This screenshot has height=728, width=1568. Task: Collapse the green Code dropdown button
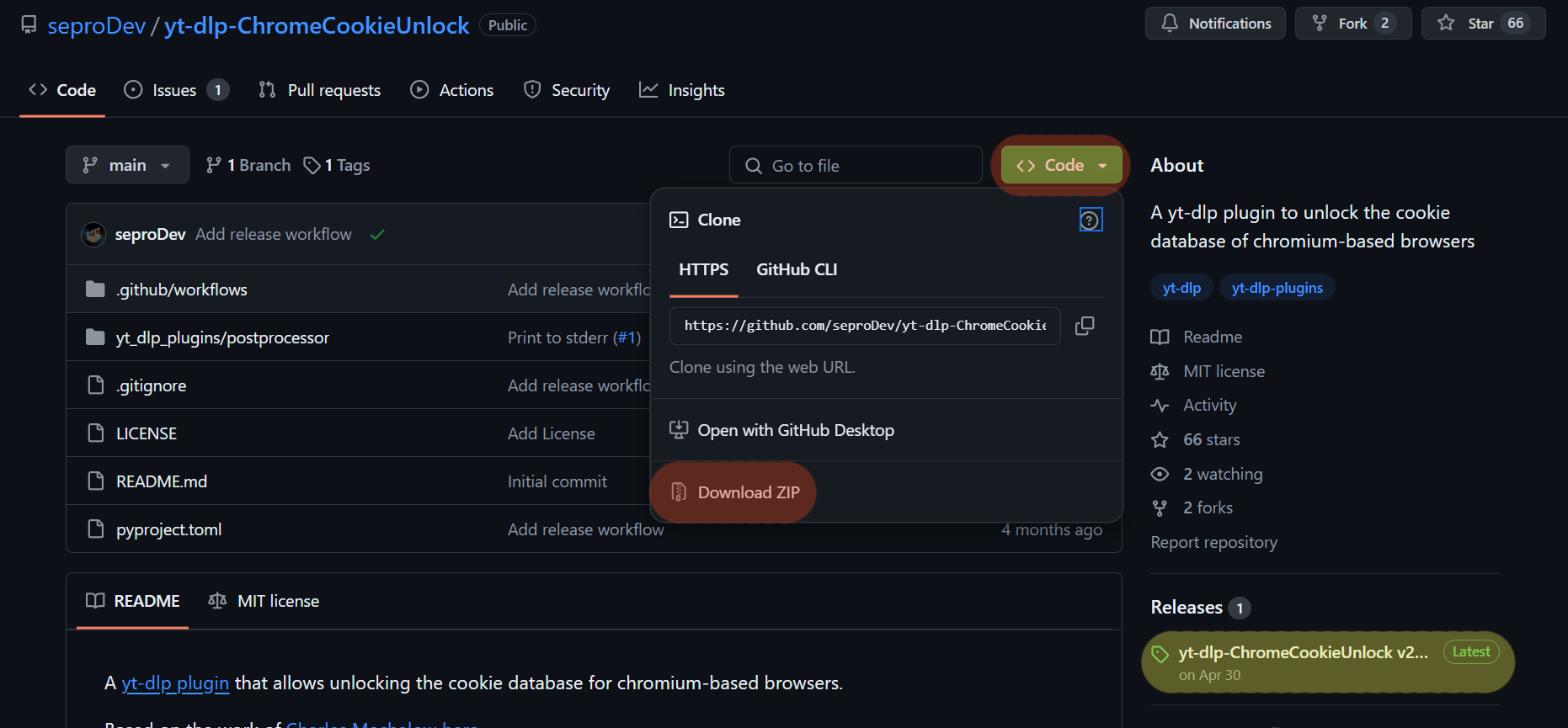click(x=1062, y=165)
